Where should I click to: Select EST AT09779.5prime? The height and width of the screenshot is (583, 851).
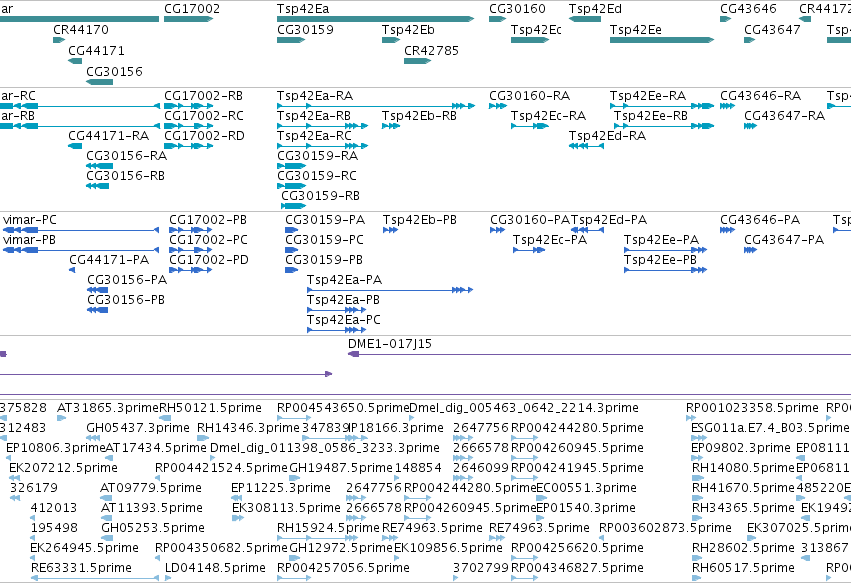pyautogui.click(x=106, y=498)
